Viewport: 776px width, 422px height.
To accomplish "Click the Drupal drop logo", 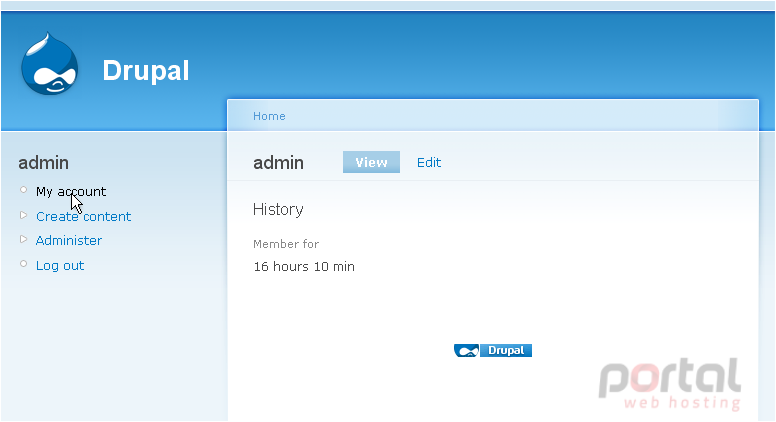I will [49, 63].
